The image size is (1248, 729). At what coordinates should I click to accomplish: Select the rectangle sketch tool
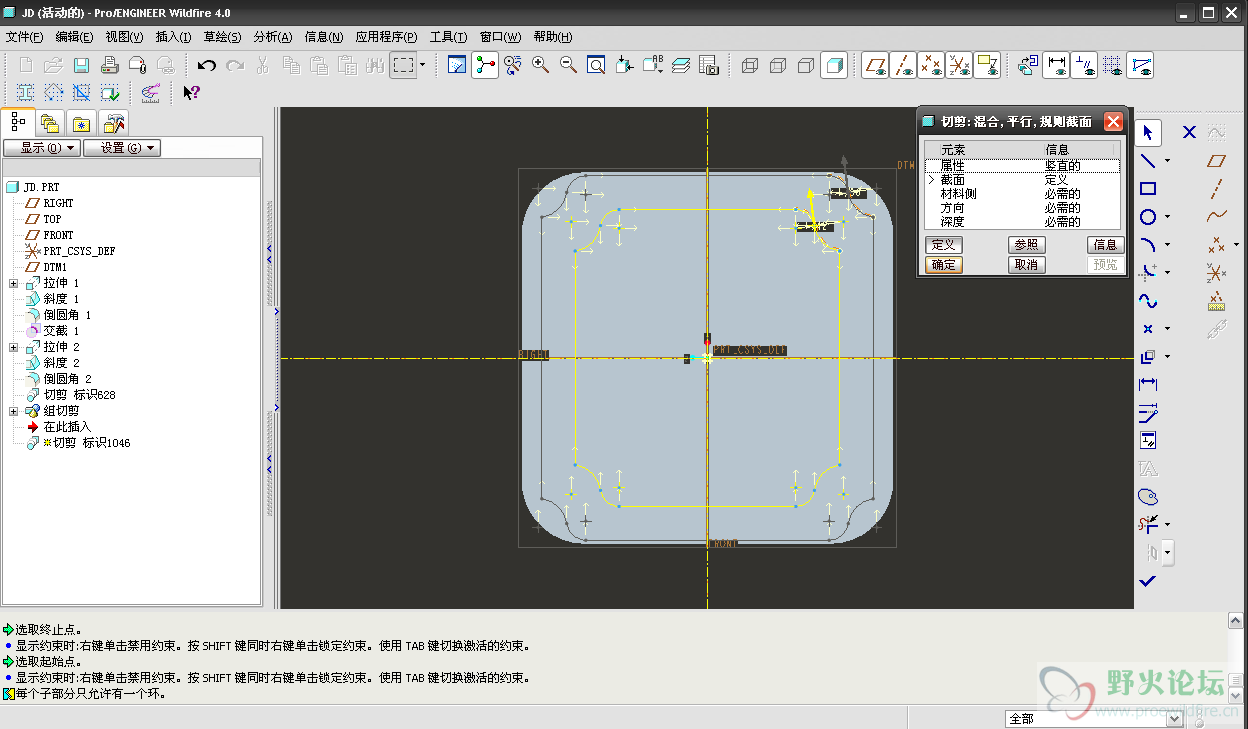click(x=1148, y=188)
